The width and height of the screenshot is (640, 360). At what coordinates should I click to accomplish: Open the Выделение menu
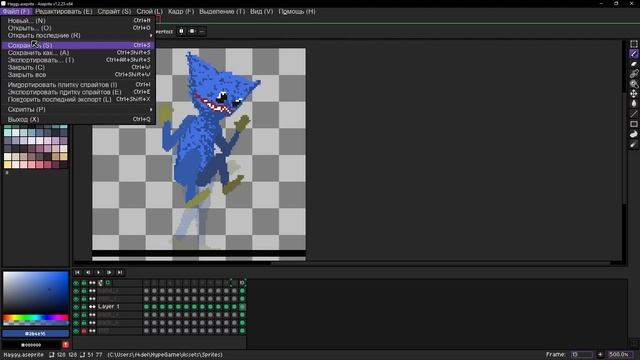(x=222, y=11)
